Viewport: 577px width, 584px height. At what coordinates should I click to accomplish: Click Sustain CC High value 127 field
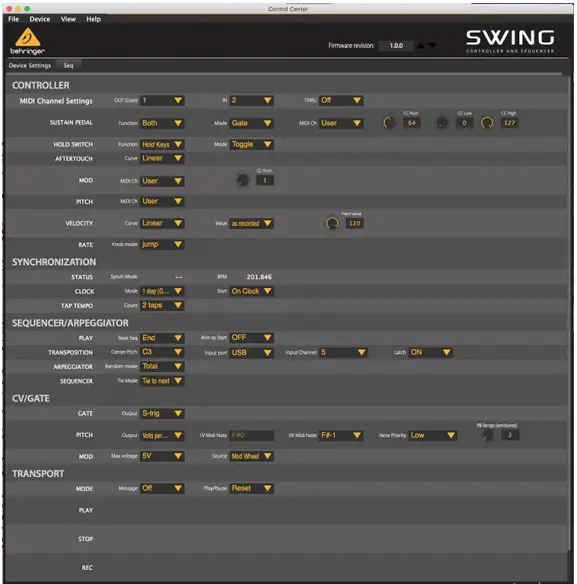click(509, 123)
